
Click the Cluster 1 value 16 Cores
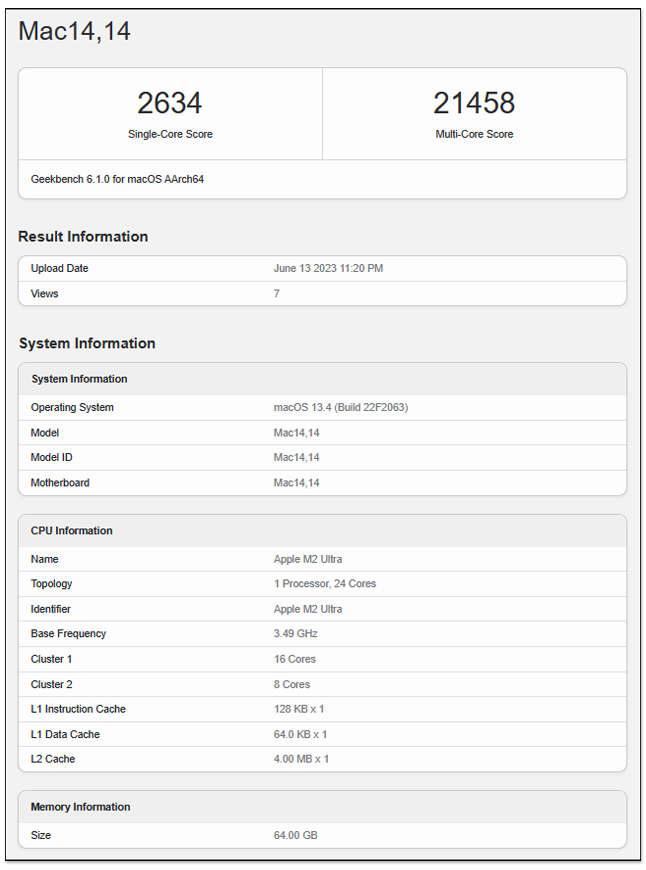pos(294,659)
